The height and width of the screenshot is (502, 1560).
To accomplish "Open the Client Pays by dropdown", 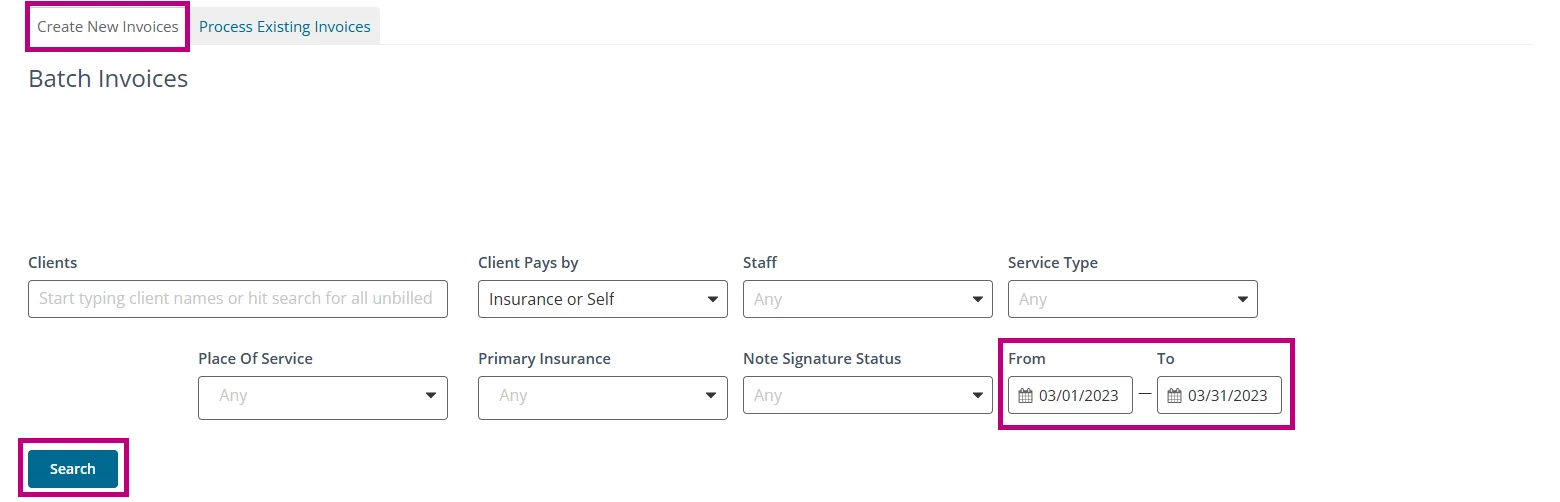I will point(602,299).
